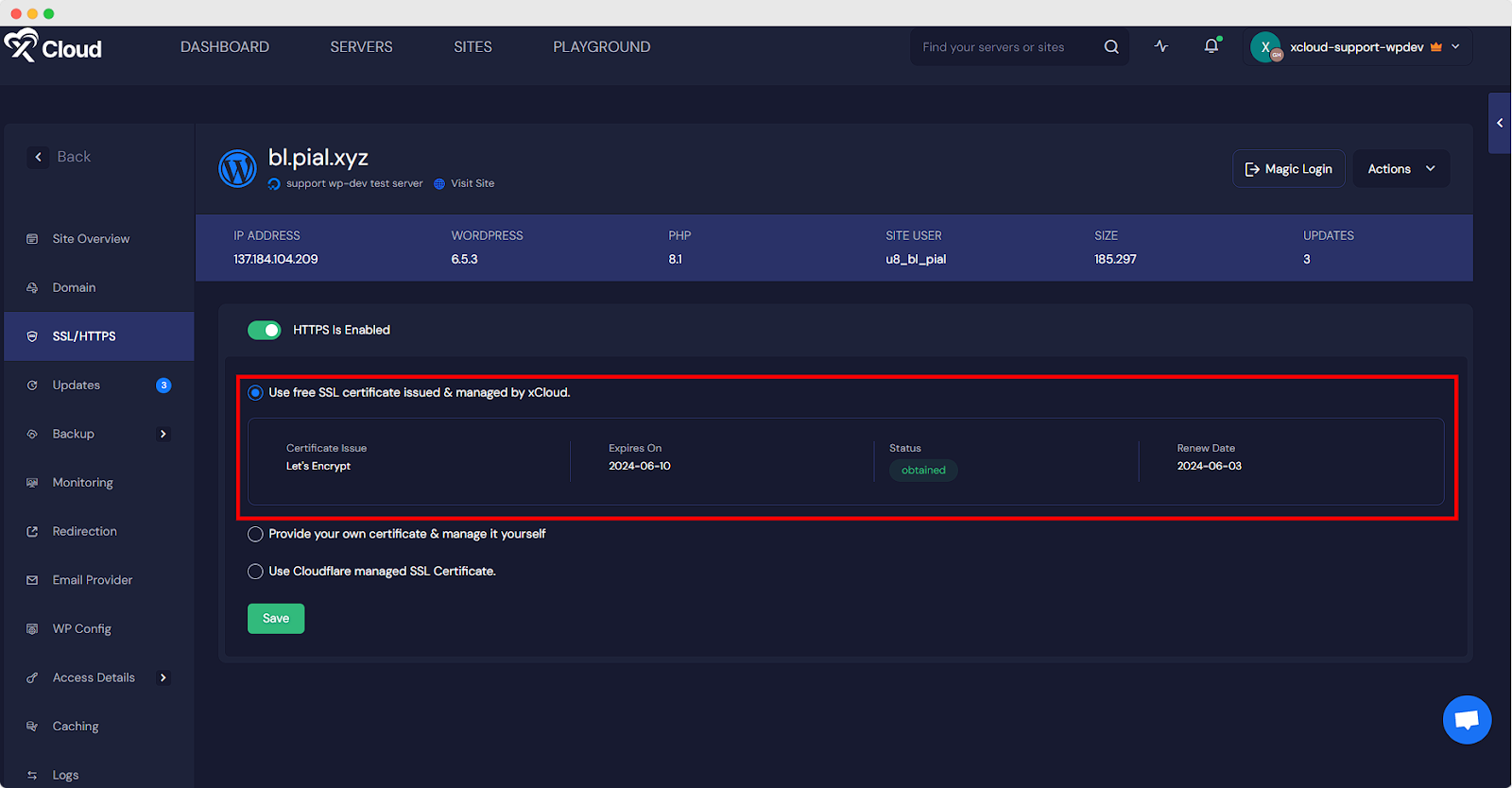The height and width of the screenshot is (788, 1512).
Task: Open the chat support bubble
Action: tap(1467, 720)
